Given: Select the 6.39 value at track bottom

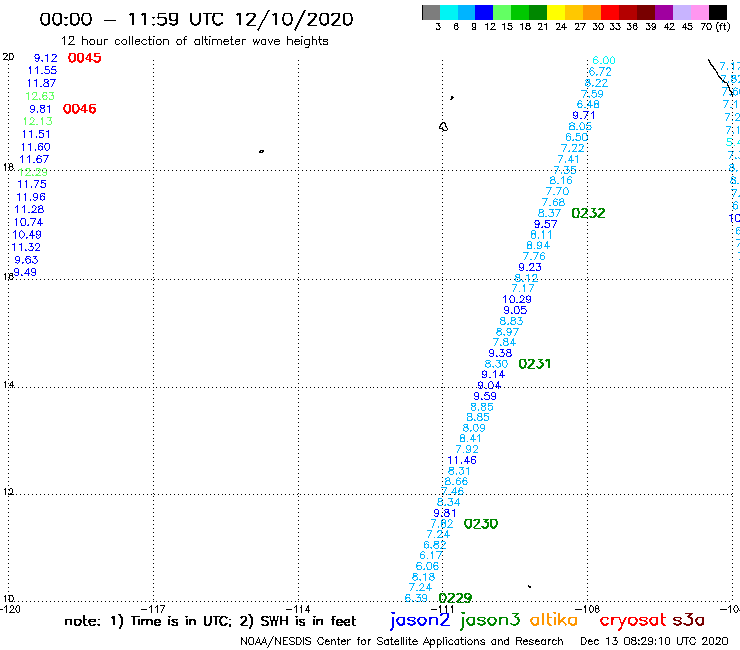Looking at the screenshot, I should tap(416, 598).
